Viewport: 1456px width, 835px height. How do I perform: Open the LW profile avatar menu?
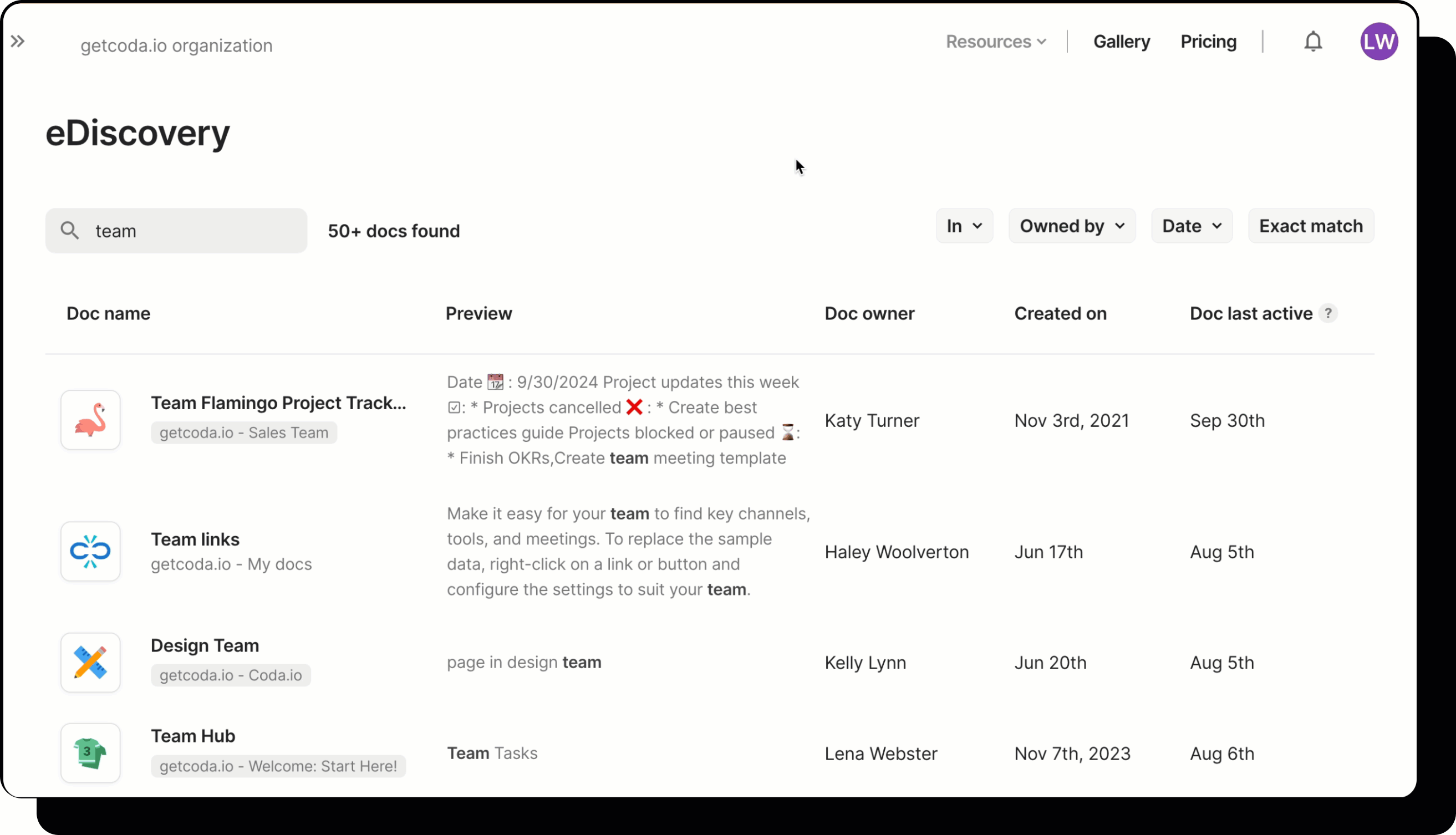pyautogui.click(x=1378, y=42)
